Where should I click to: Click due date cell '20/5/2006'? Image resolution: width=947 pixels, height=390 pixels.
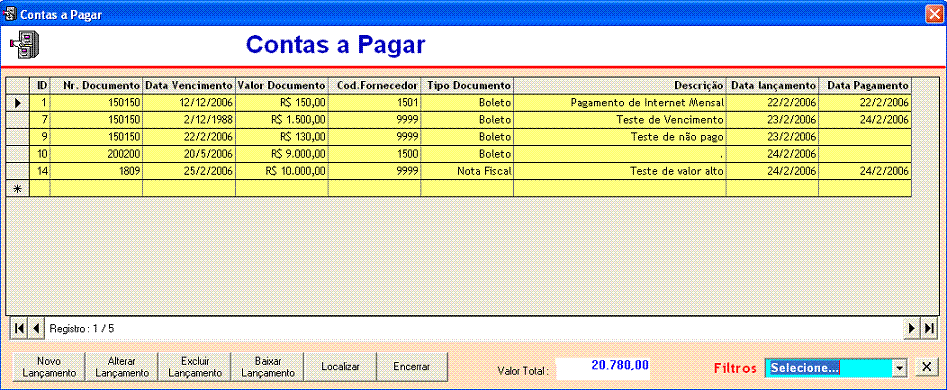[189, 154]
